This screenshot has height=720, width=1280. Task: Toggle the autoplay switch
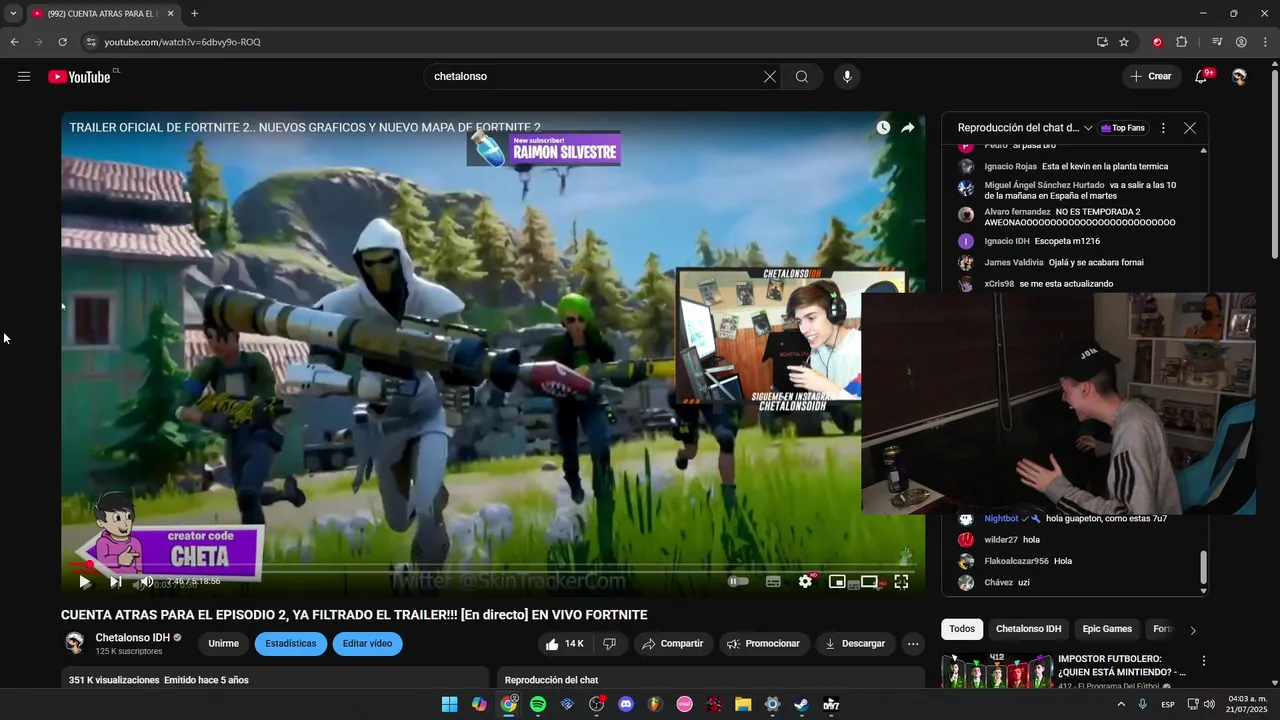pyautogui.click(x=738, y=581)
